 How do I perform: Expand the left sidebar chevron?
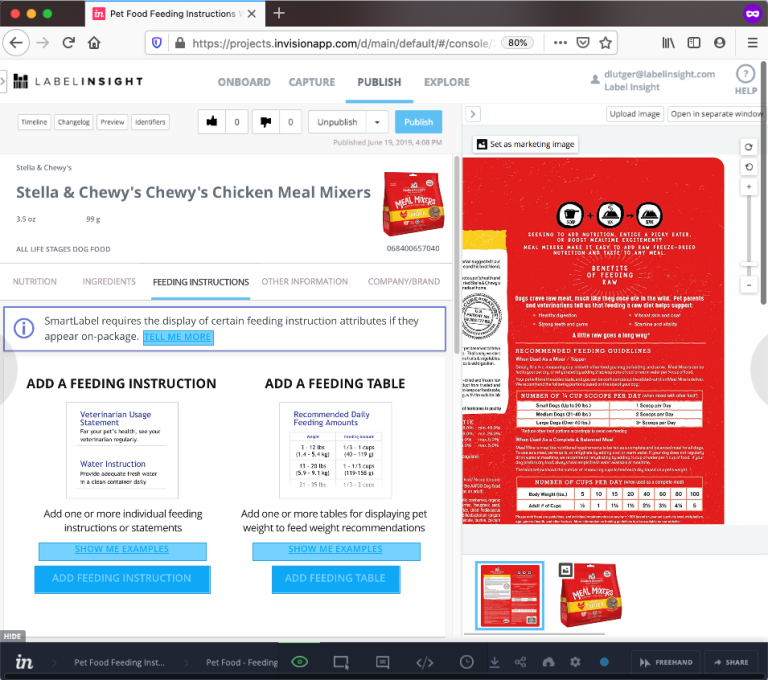[3, 81]
